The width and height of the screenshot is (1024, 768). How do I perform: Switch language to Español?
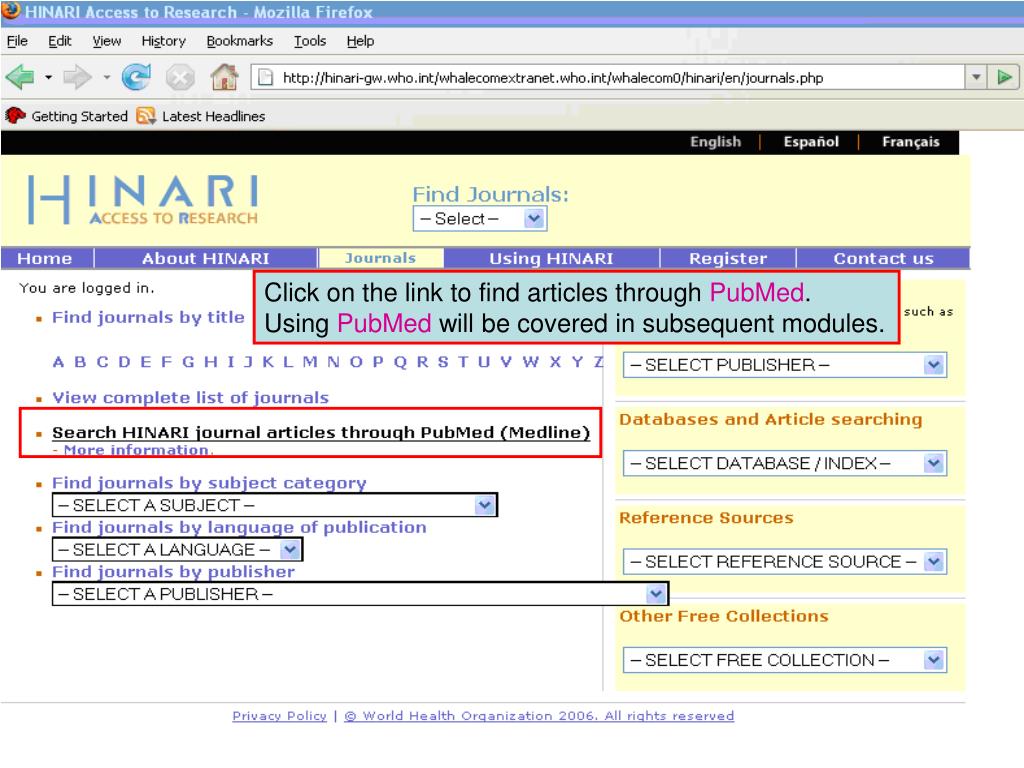pos(811,142)
